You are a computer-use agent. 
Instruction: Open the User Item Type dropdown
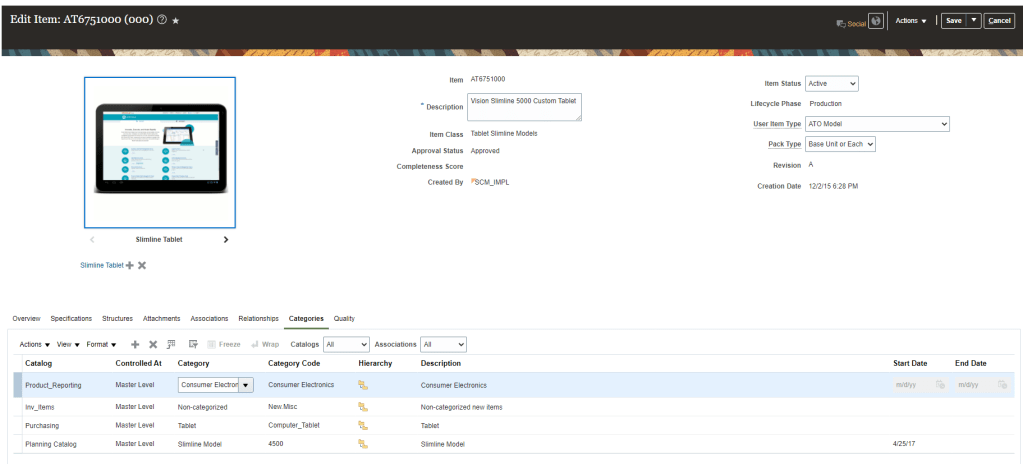[877, 124]
